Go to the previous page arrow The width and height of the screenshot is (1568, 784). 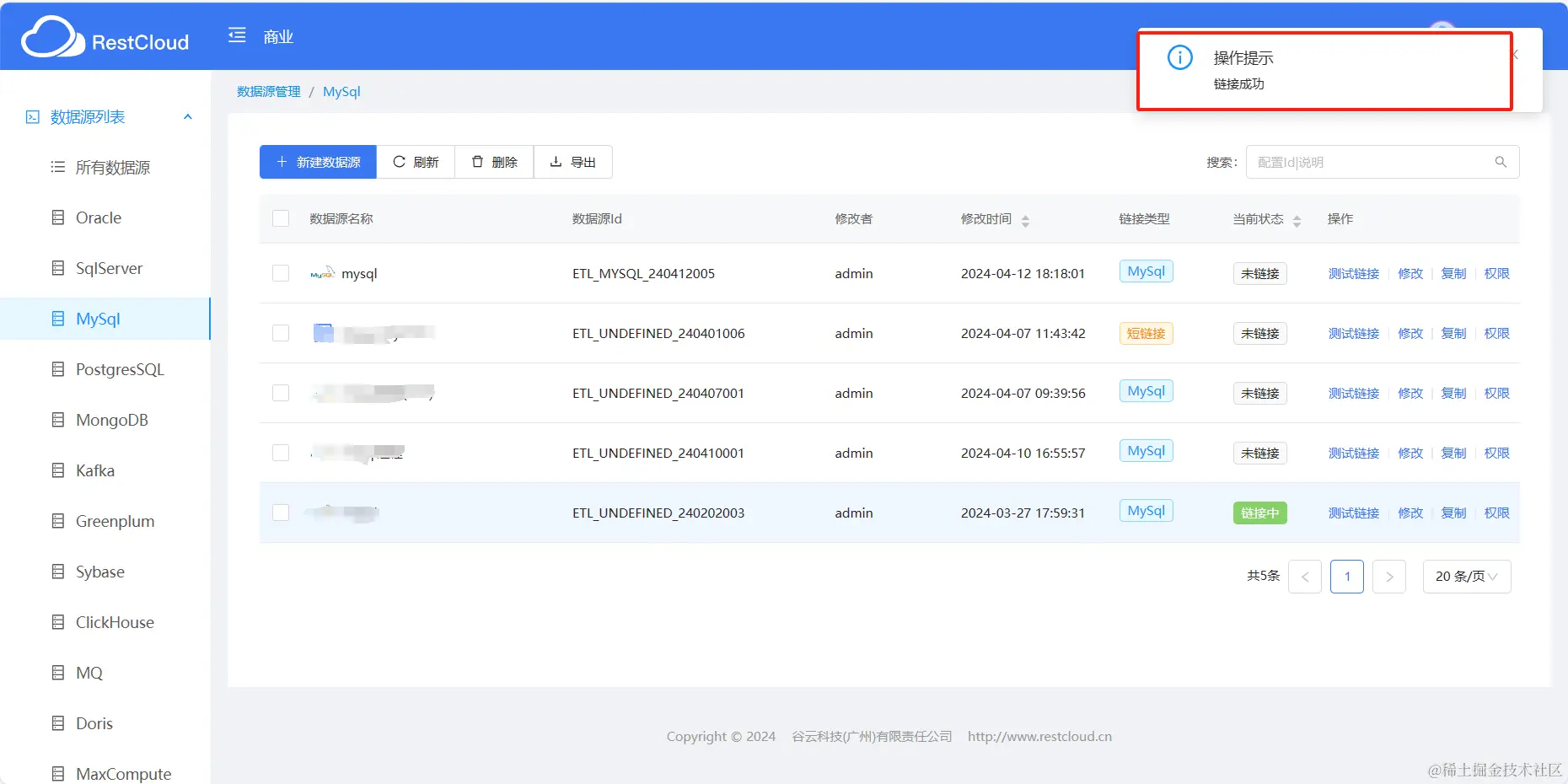(x=1305, y=577)
